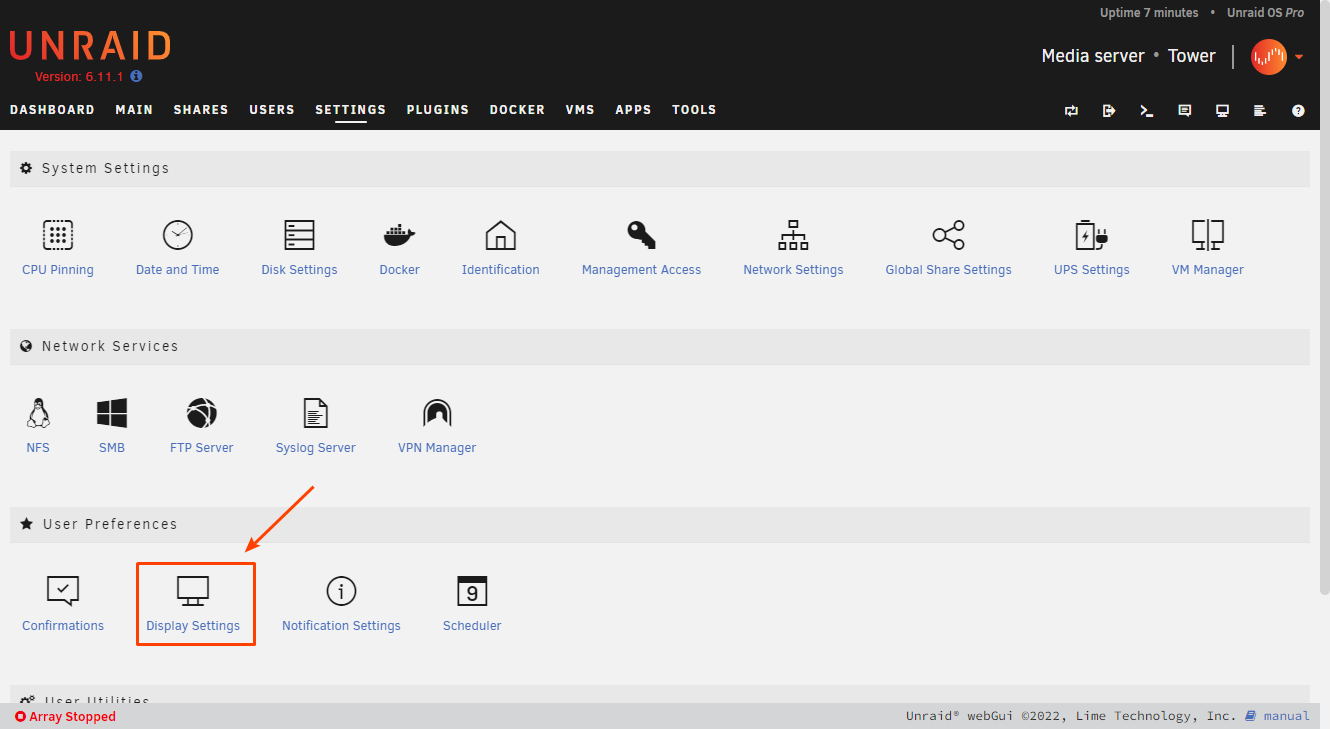Click the help question mark icon in the navbar
The height and width of the screenshot is (729, 1330).
point(1298,110)
